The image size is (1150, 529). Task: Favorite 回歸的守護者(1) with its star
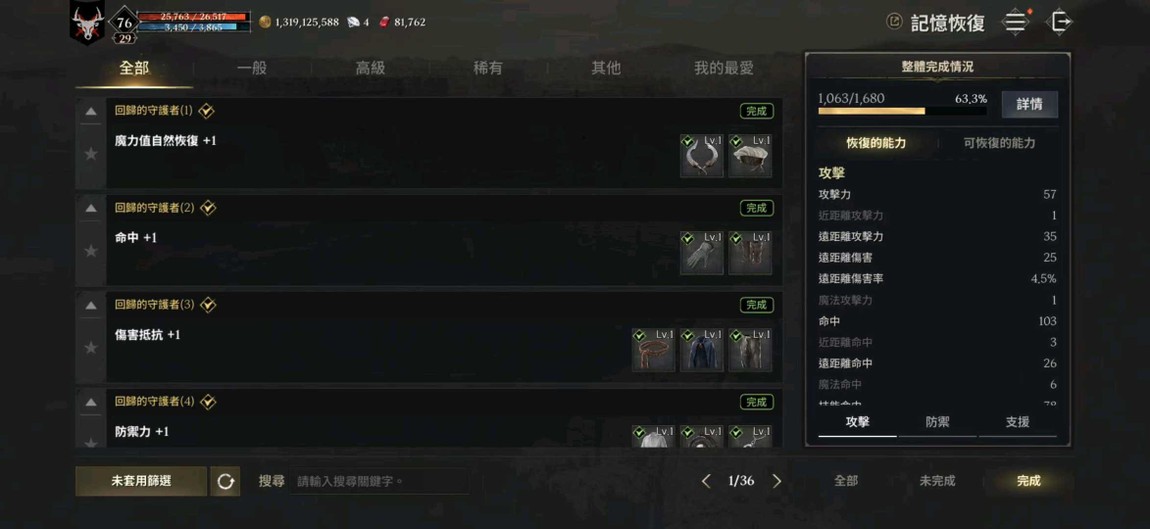[x=91, y=154]
